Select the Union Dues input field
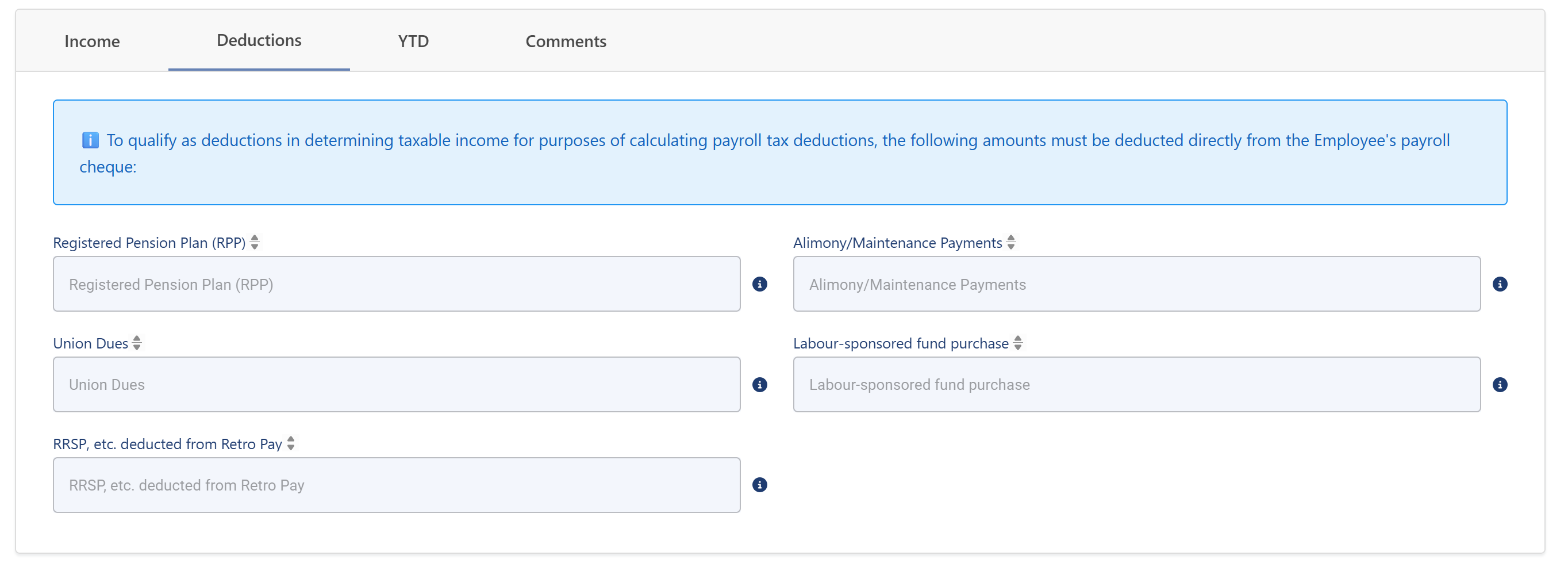The image size is (1568, 567). tap(397, 385)
